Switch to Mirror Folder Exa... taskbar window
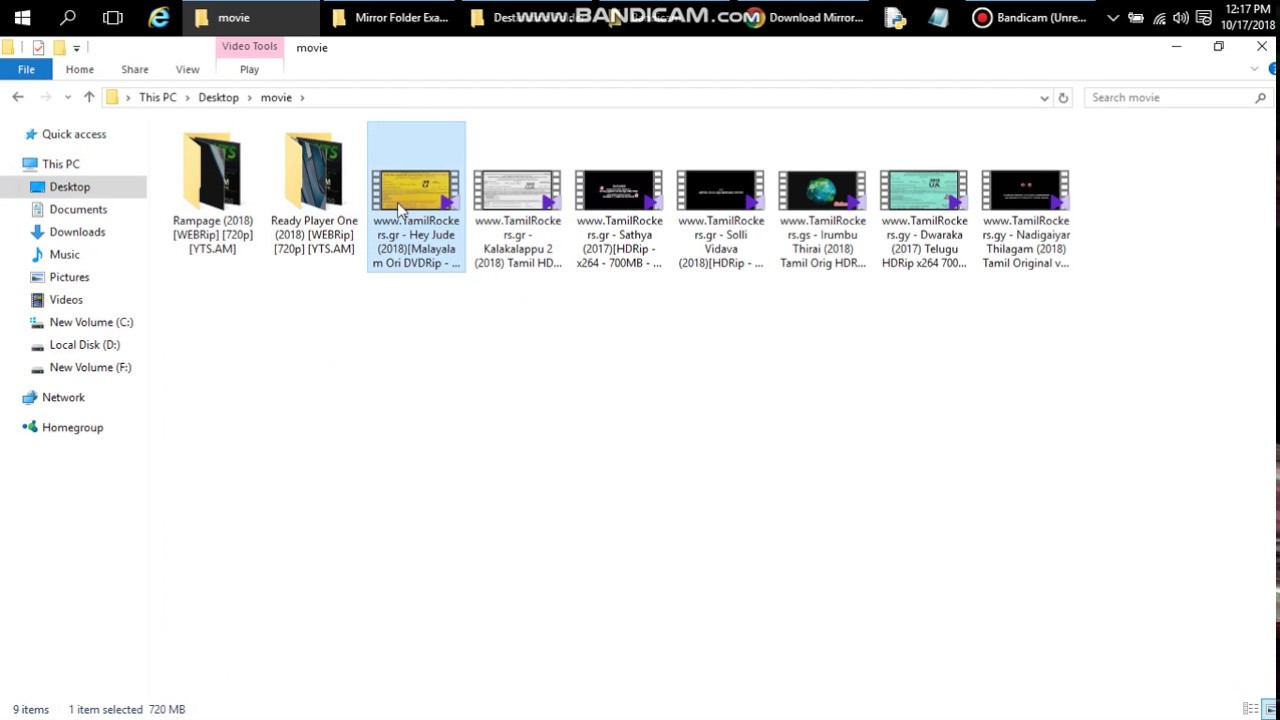The image size is (1280, 720). click(390, 17)
